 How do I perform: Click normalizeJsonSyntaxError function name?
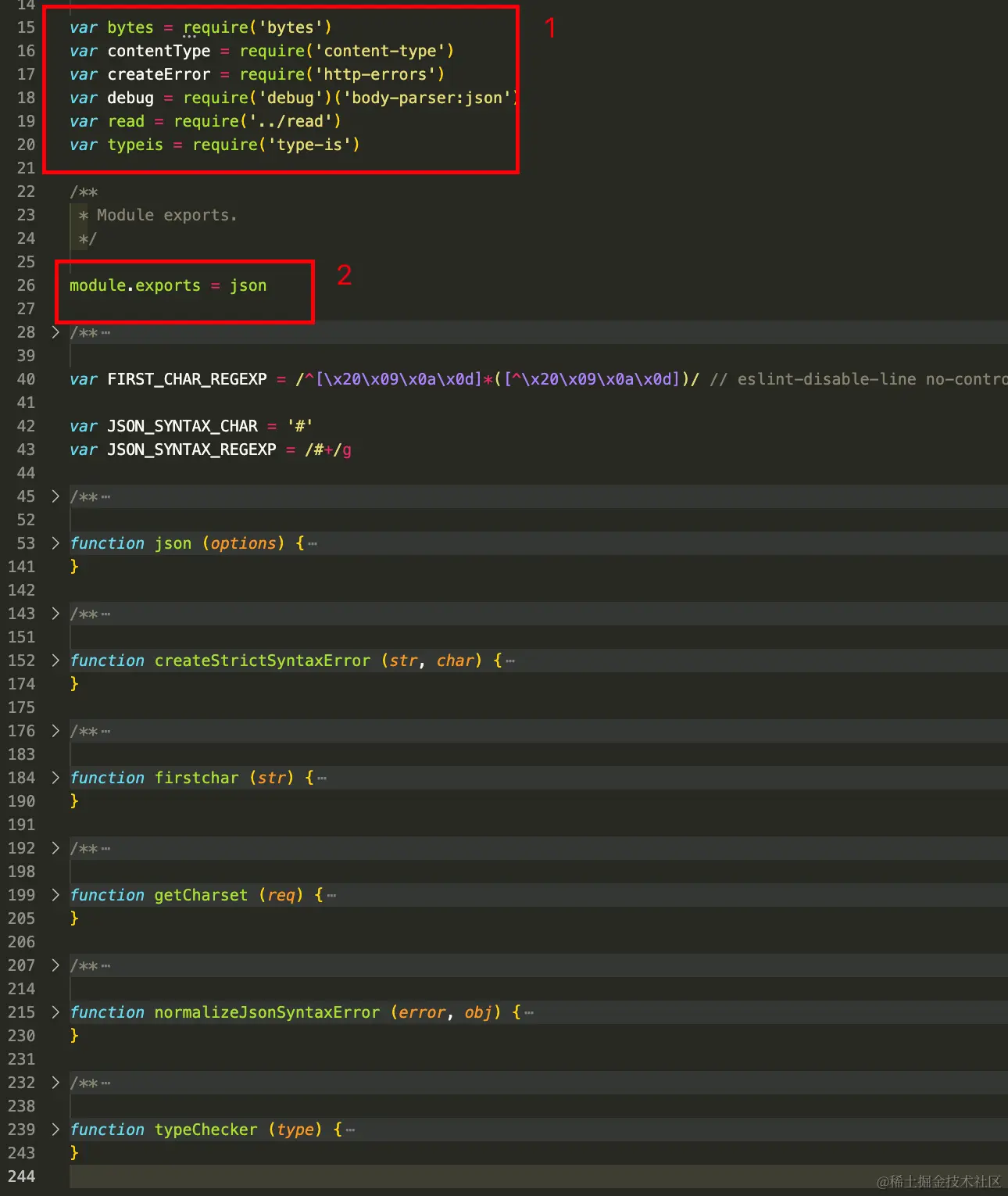[x=267, y=1012]
